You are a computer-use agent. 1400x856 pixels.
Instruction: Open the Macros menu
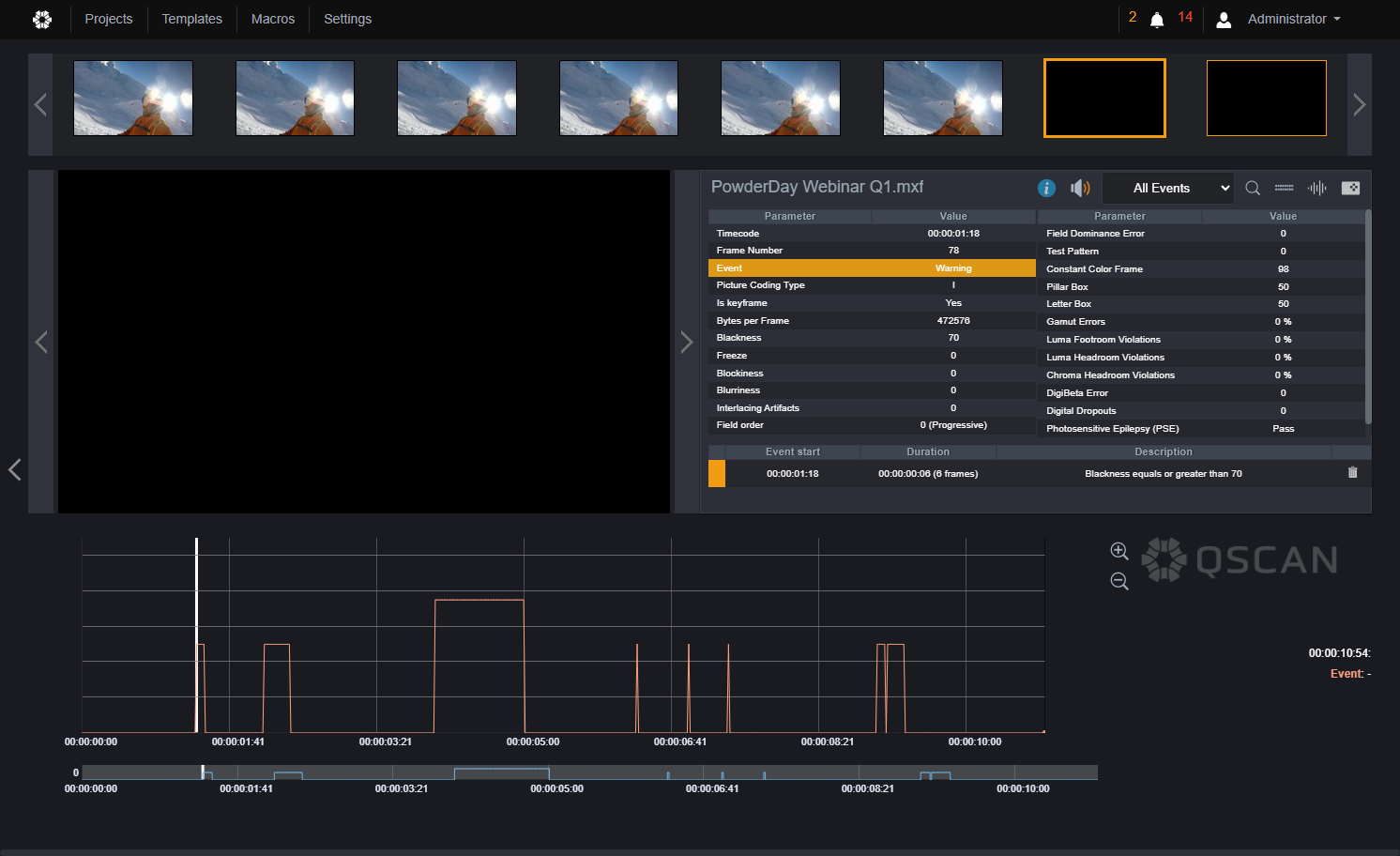[273, 19]
